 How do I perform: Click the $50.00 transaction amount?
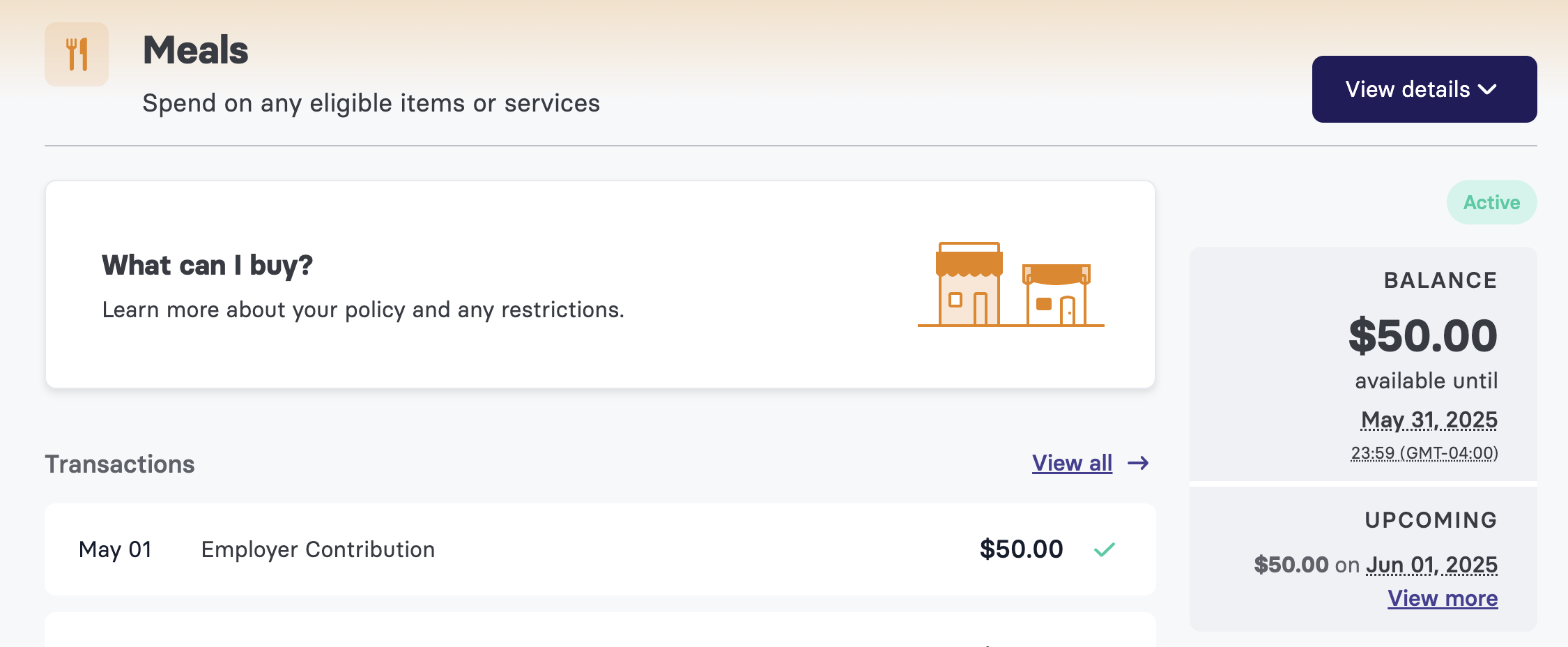point(1022,549)
